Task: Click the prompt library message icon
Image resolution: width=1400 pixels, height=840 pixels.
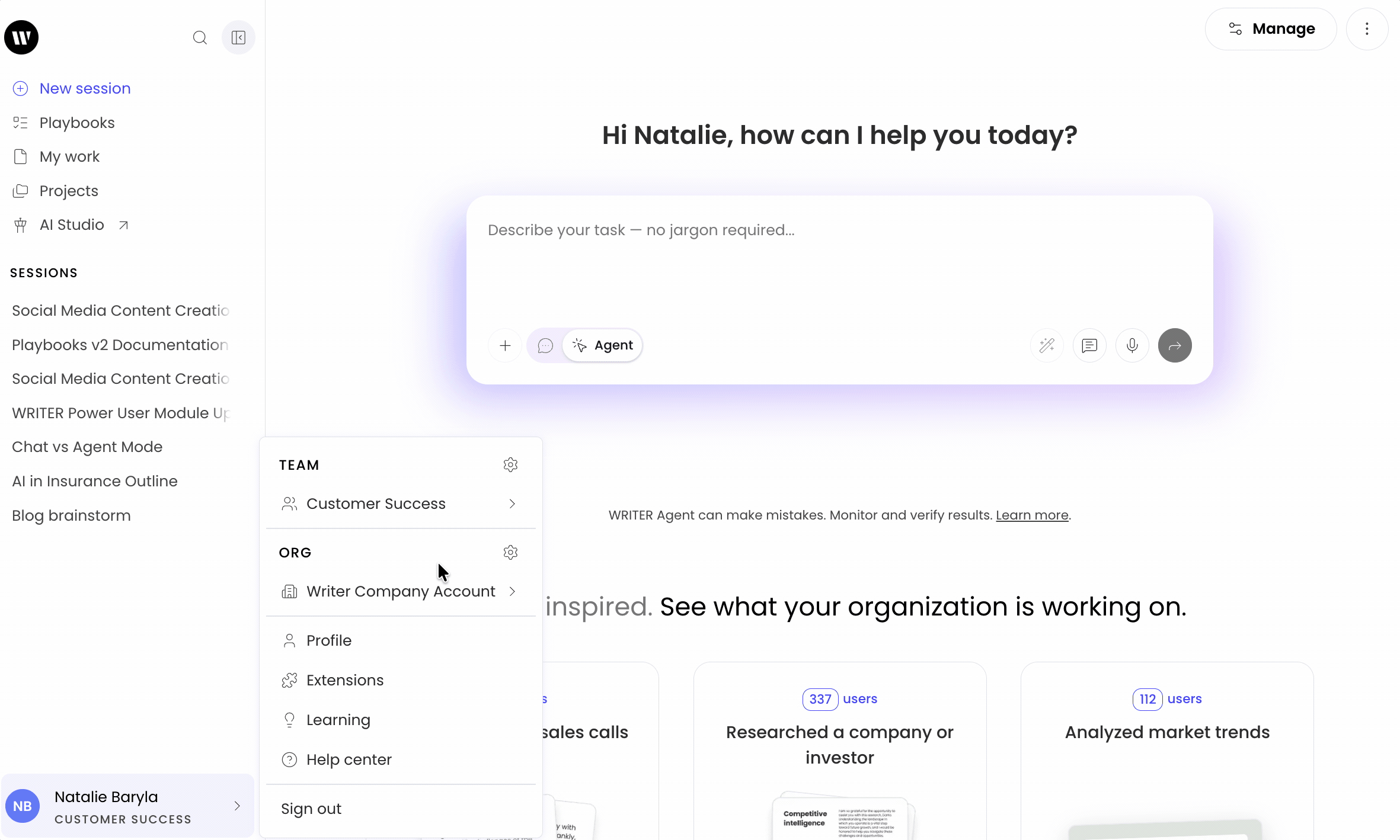Action: point(1089,345)
